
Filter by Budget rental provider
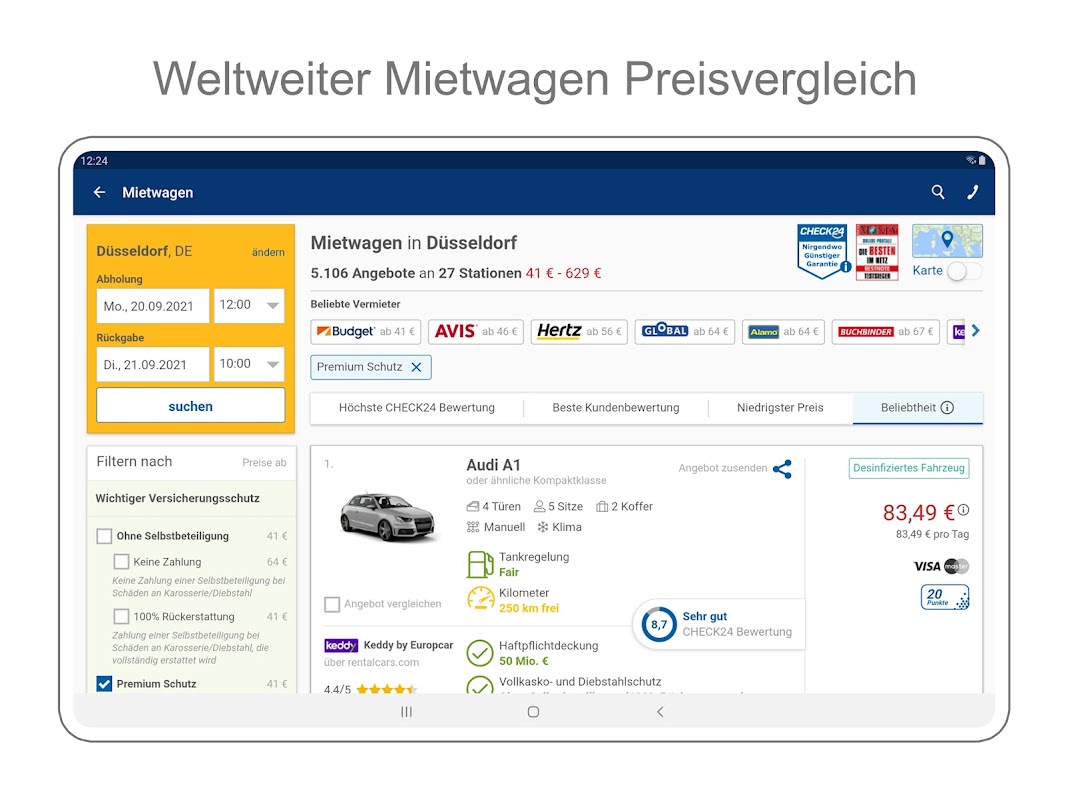coord(366,332)
